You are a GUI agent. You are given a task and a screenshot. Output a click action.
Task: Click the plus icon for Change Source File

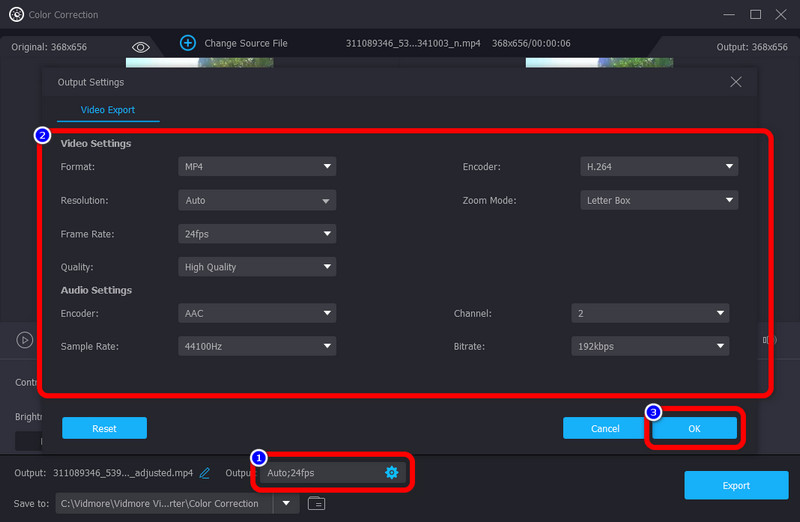point(187,43)
